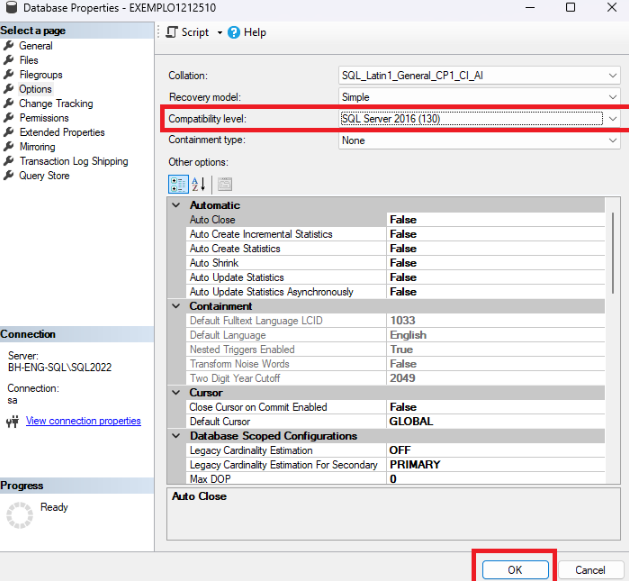Screen dimensions: 629x581
Task: Collapse the Containment section
Action: coord(176,306)
